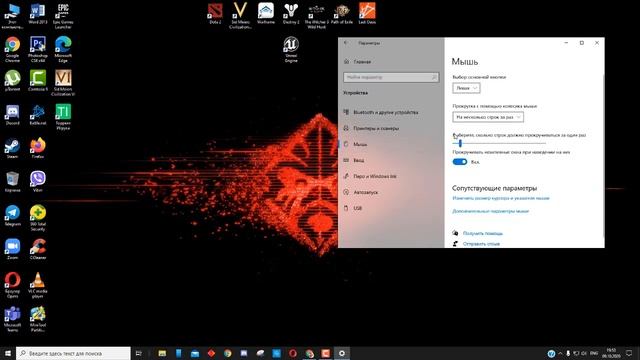
Task: Show hidden system tray icons
Action: 560,353
